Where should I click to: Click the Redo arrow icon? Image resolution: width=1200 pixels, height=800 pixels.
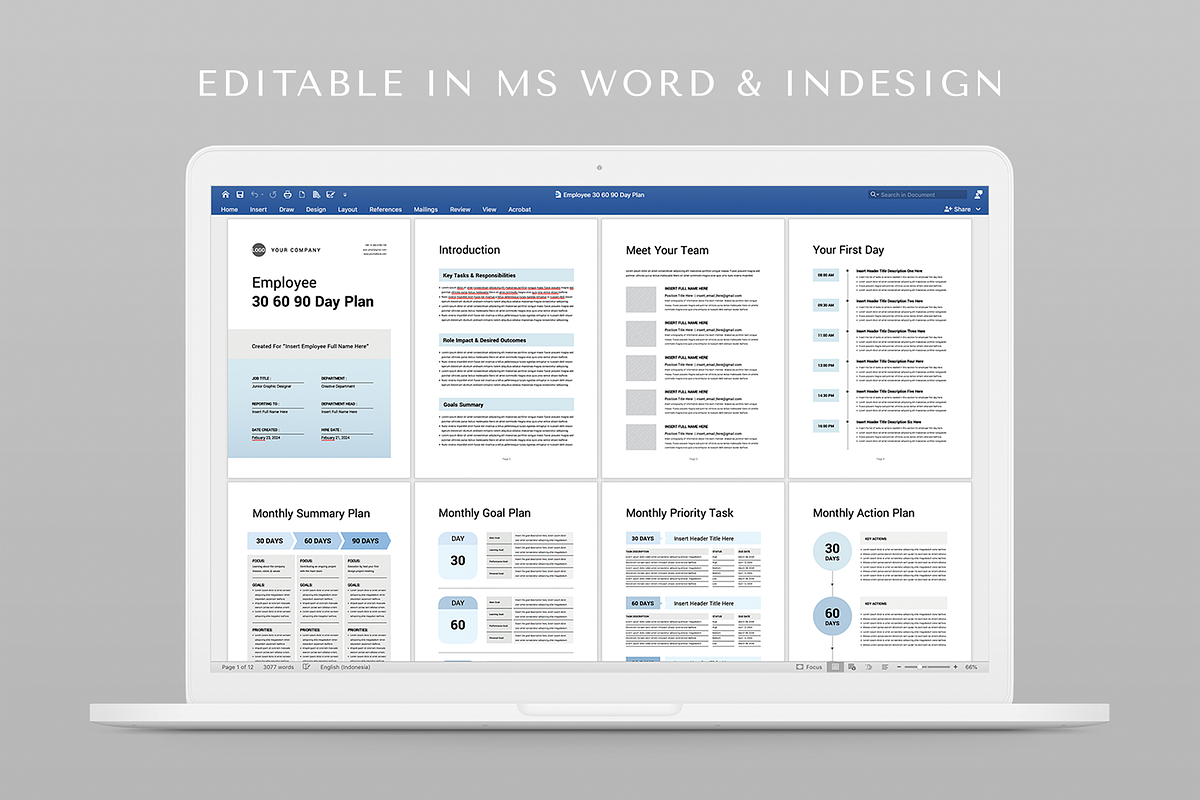tap(273, 194)
